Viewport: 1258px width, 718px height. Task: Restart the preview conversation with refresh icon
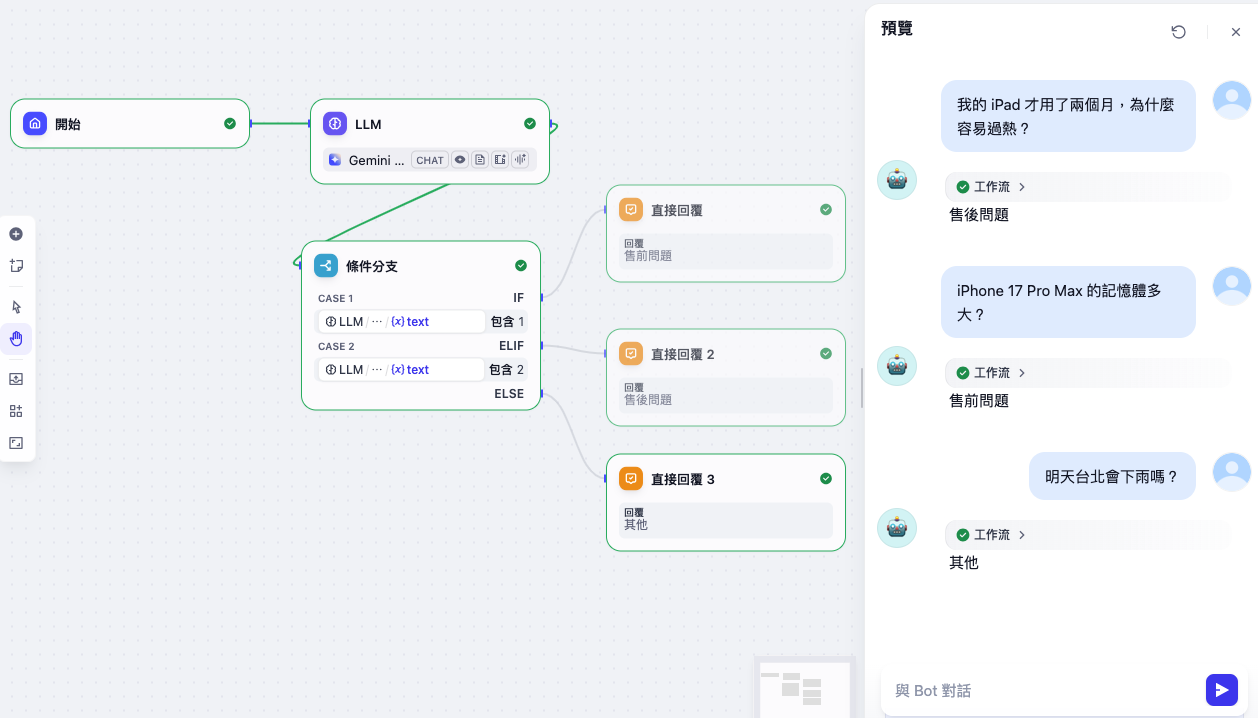1178,32
